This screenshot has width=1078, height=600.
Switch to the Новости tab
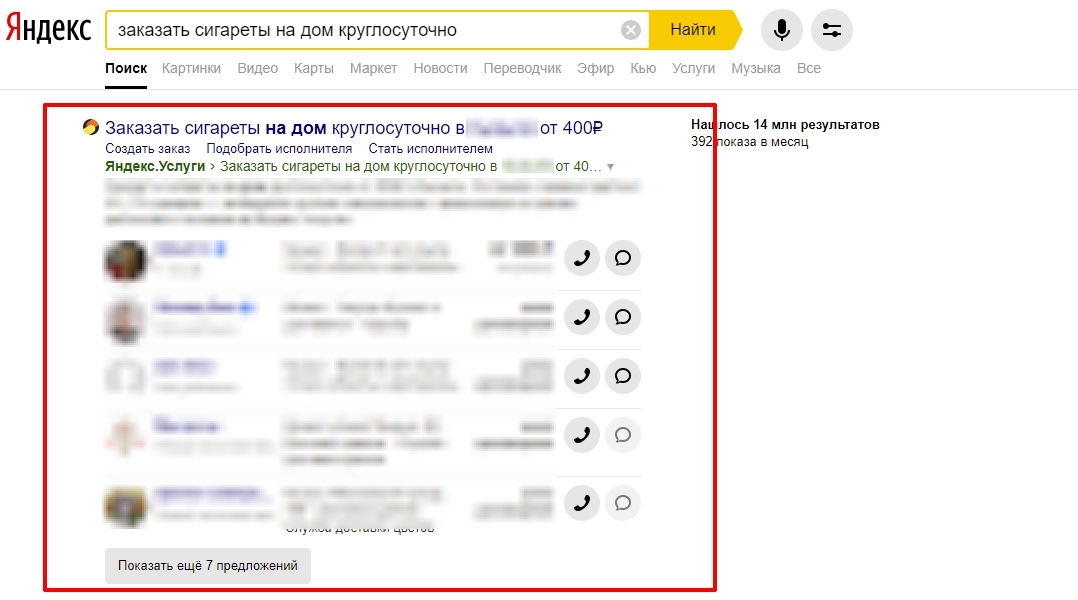[x=440, y=68]
